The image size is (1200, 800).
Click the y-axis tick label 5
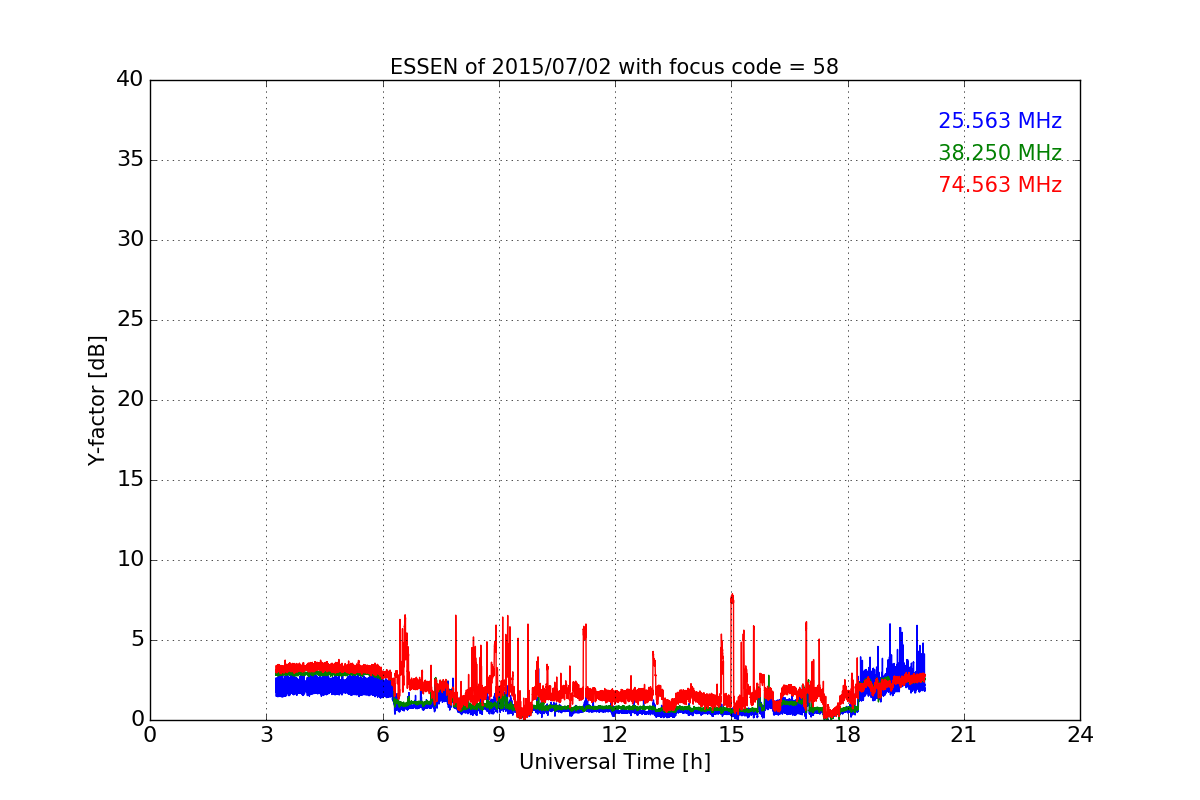point(137,640)
